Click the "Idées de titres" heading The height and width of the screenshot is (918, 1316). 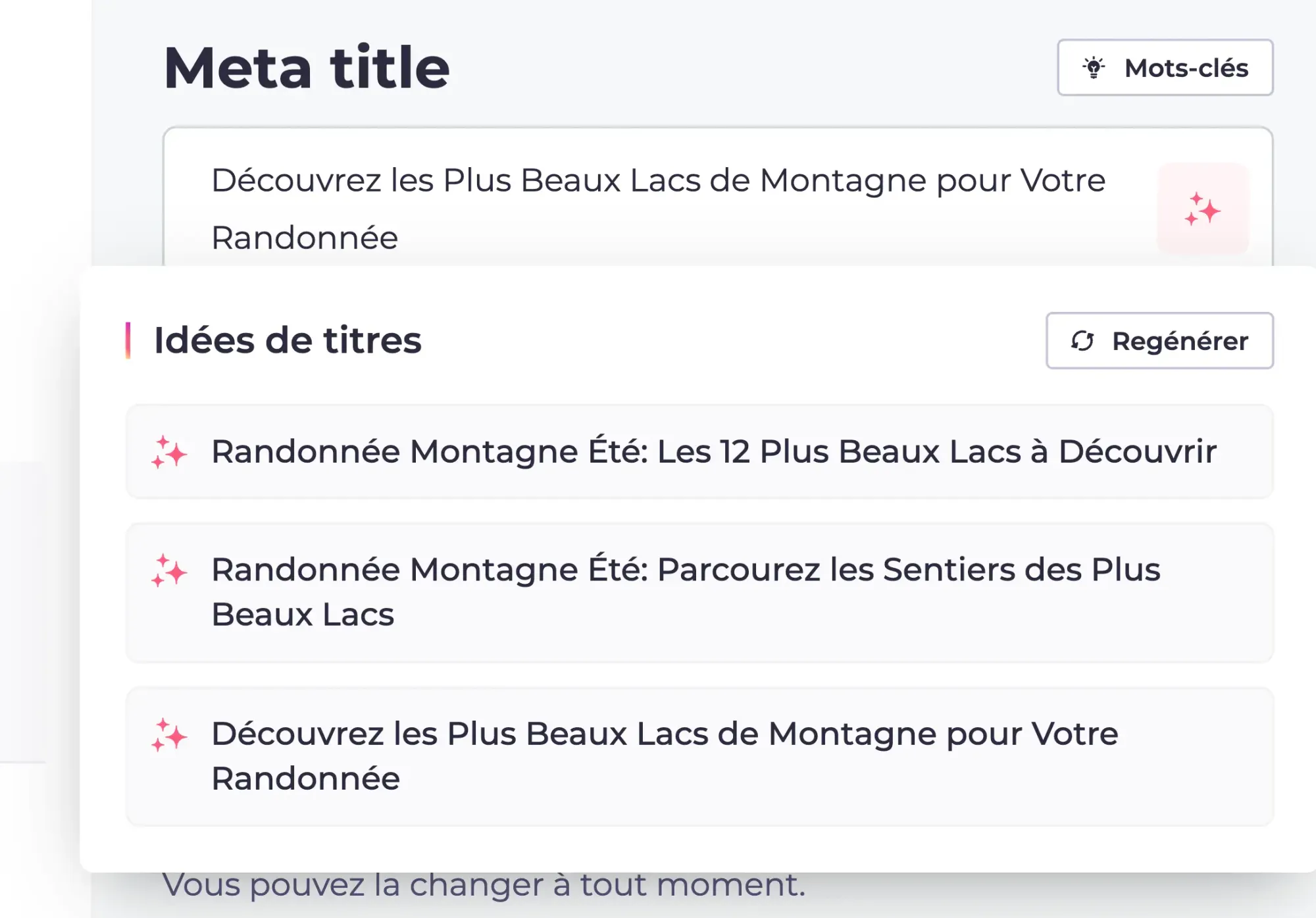pyautogui.click(x=288, y=341)
